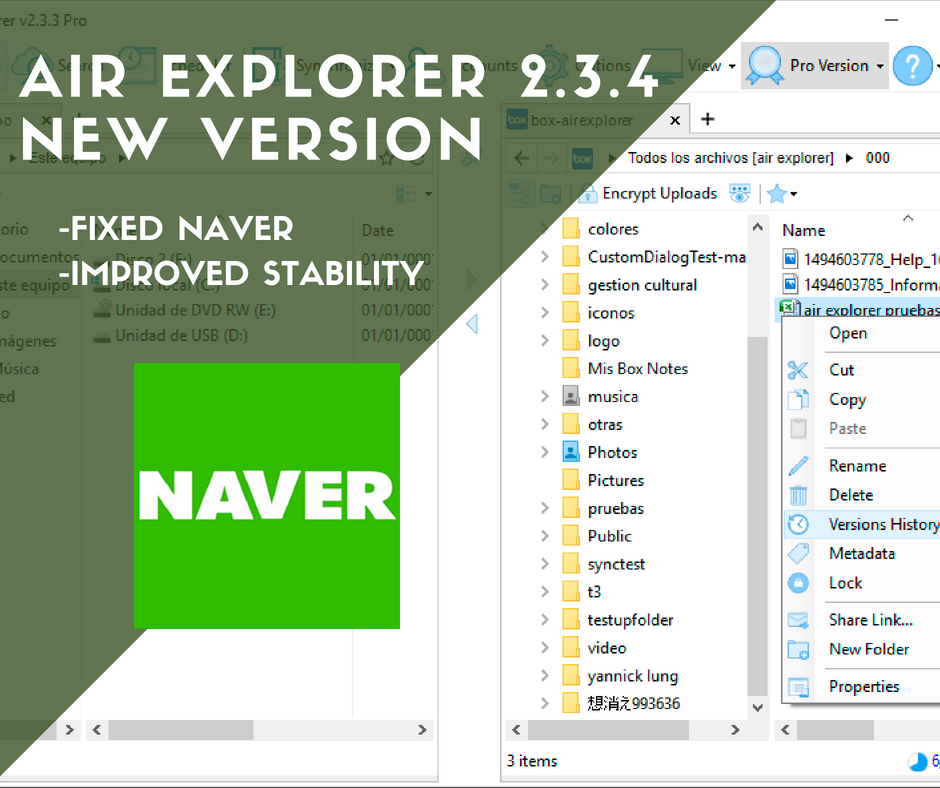Open Properties from the context menu

[862, 687]
